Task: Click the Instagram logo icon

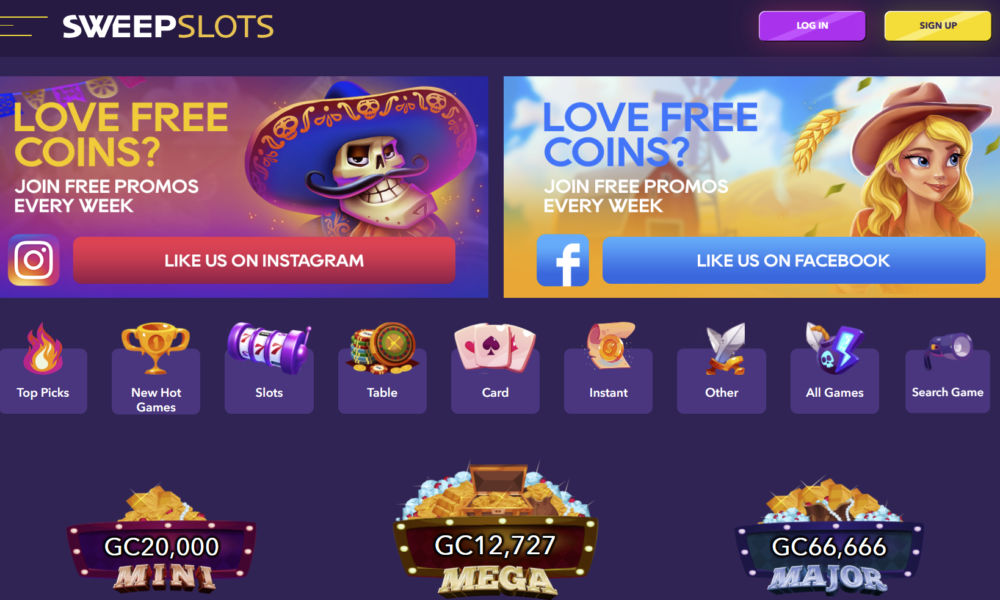Action: (x=34, y=260)
